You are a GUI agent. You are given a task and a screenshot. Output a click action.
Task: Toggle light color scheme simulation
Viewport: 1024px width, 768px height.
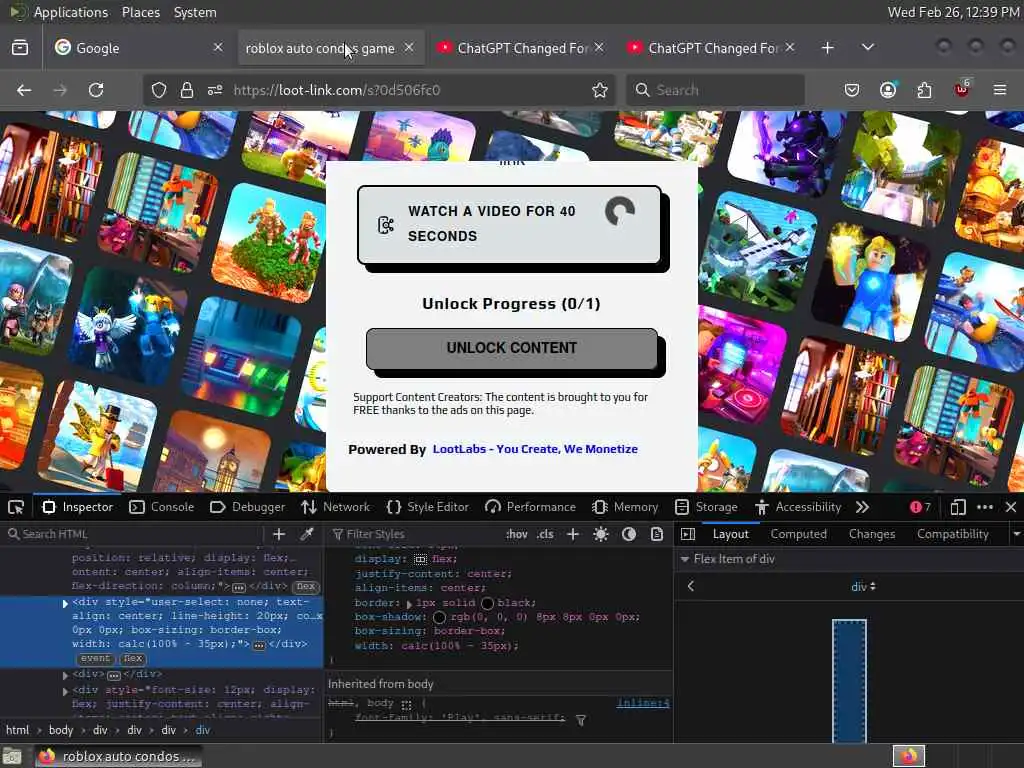coord(601,534)
